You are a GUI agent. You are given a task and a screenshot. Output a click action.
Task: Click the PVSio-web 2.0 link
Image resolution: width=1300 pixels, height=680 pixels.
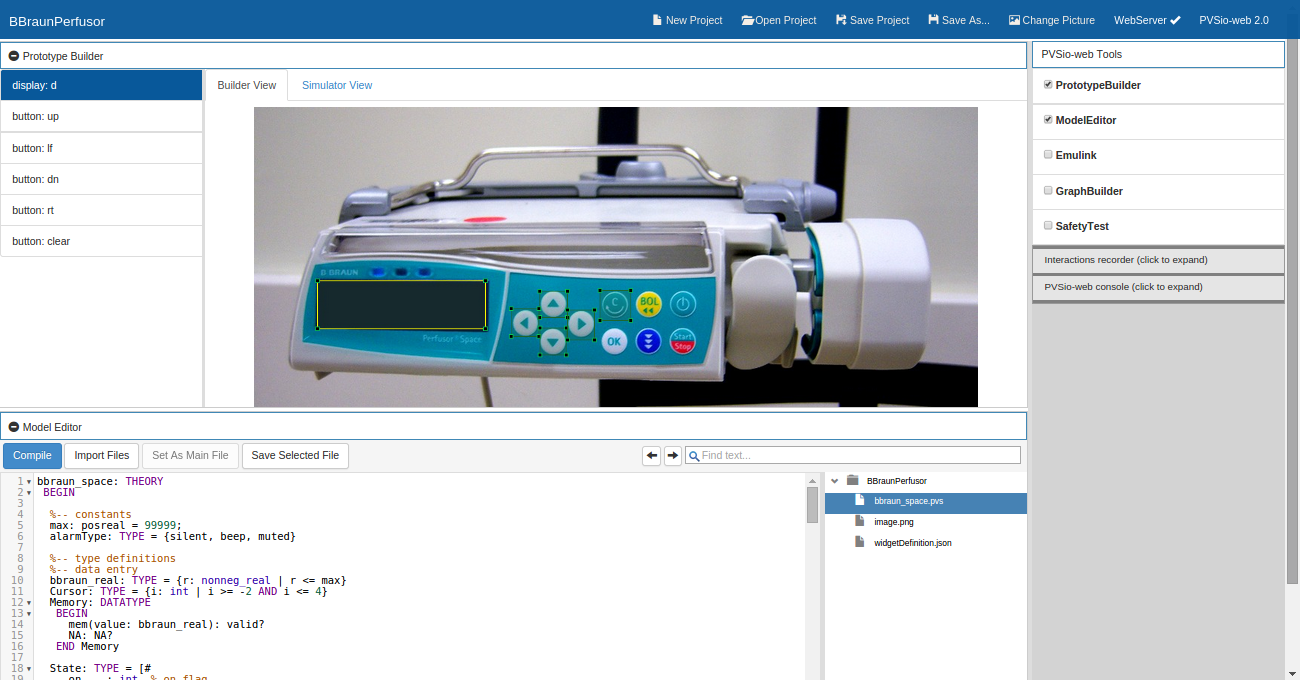[x=1234, y=20]
